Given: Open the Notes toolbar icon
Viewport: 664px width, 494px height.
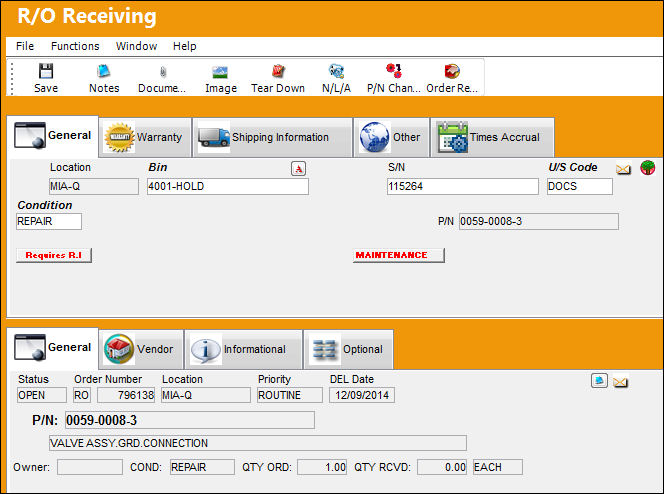Looking at the screenshot, I should [104, 71].
